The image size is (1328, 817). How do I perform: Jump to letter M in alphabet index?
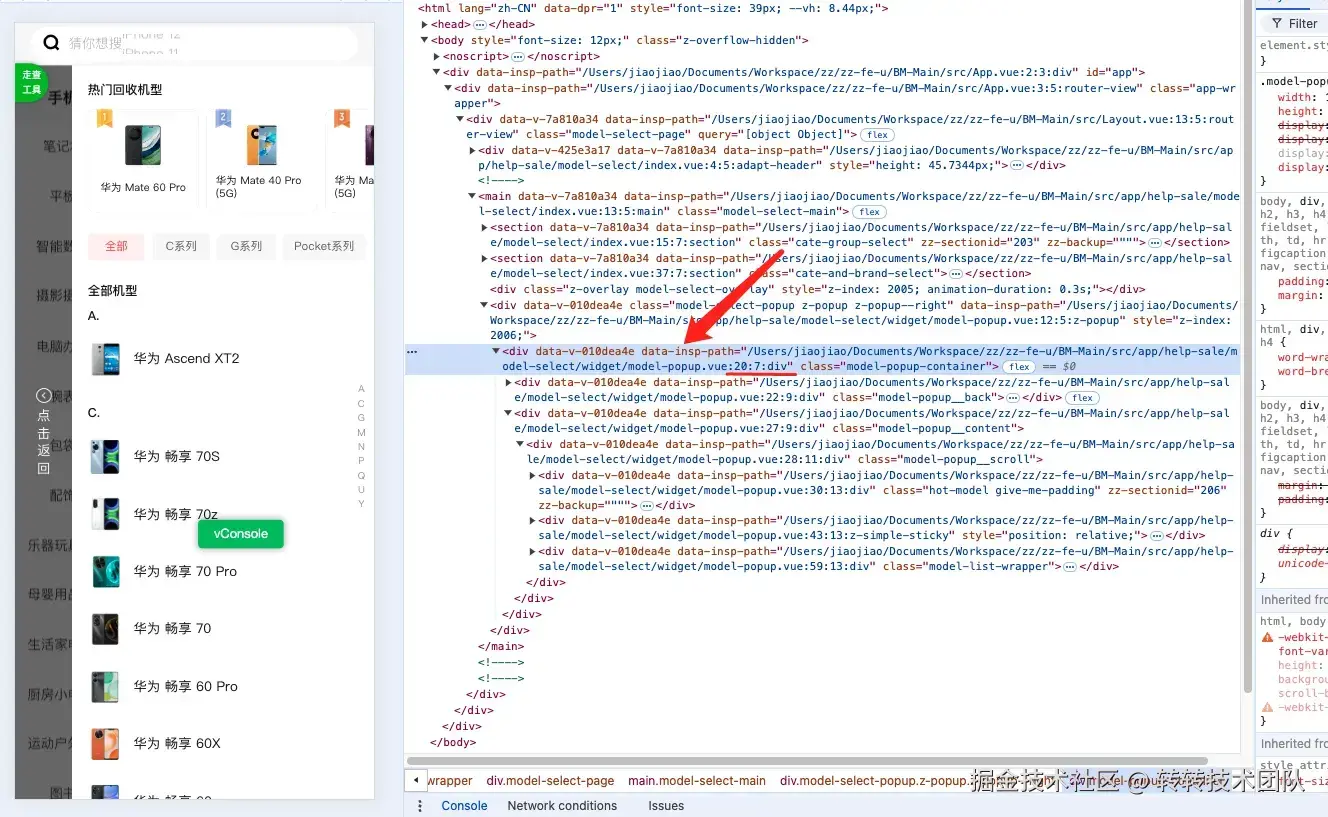[x=361, y=433]
